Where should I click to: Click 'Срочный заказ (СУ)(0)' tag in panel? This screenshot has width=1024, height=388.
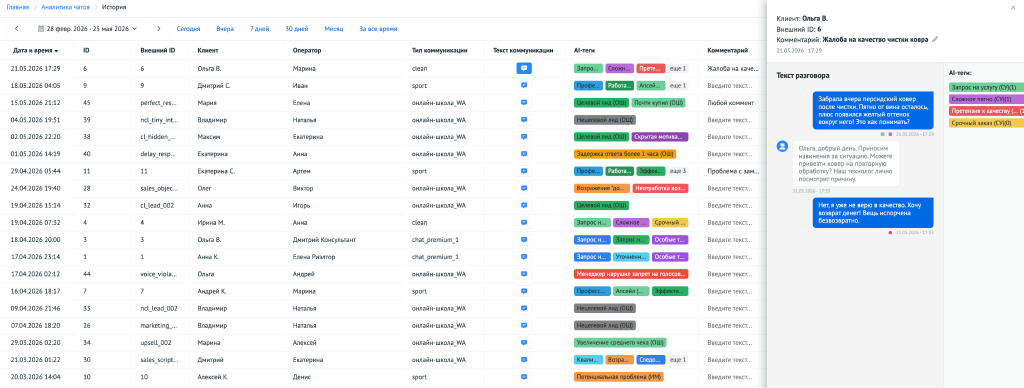click(986, 123)
